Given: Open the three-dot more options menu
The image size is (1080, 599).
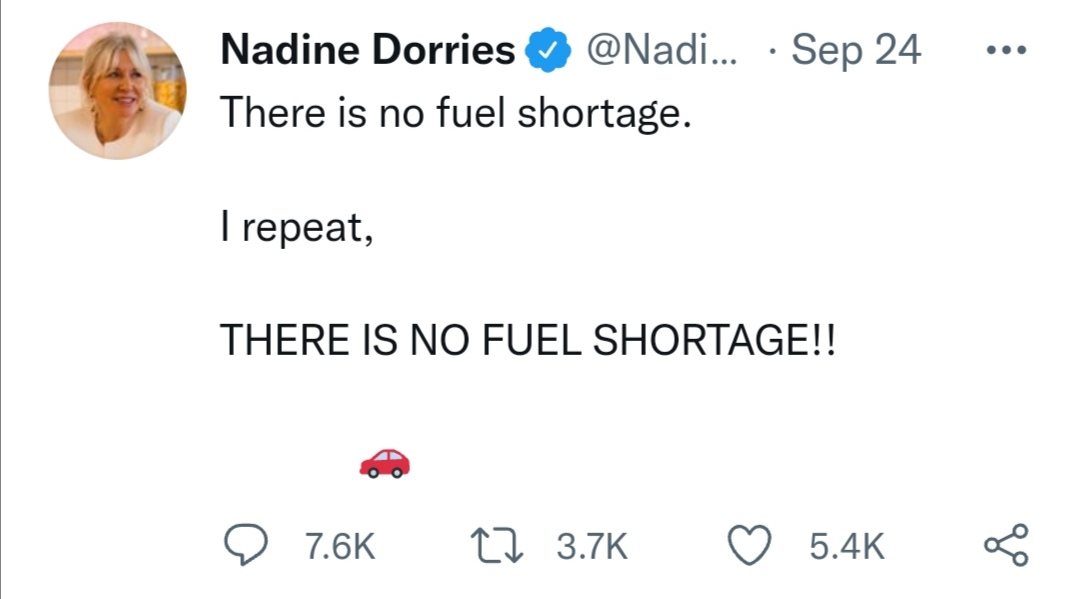Looking at the screenshot, I should coord(1006,50).
